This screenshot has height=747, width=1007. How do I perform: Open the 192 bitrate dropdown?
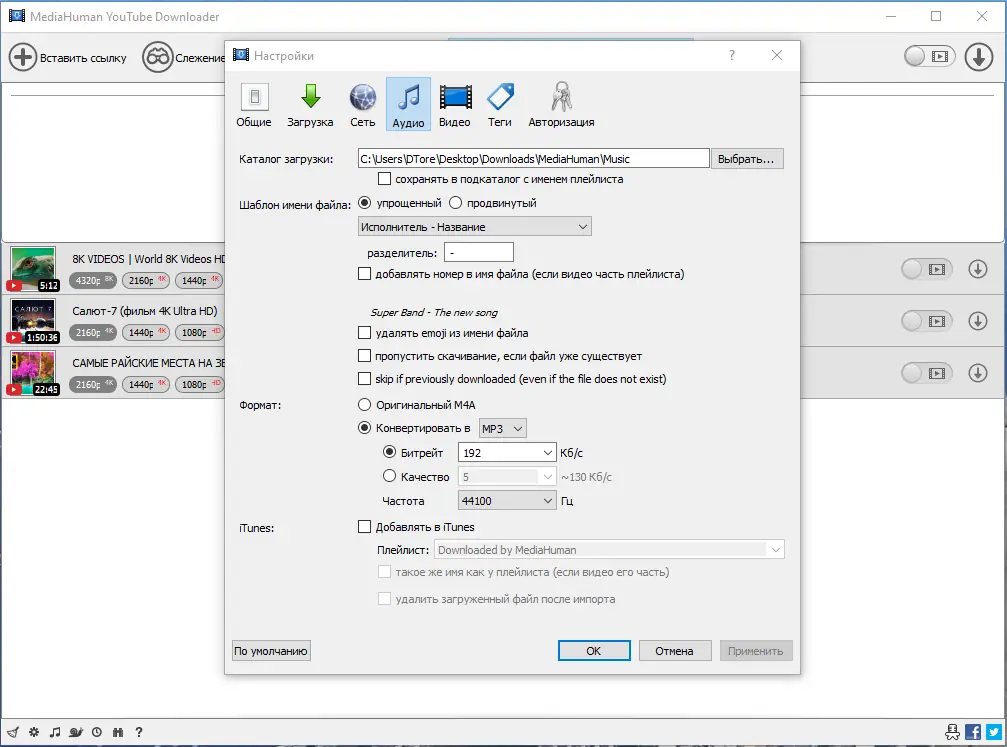coord(507,453)
